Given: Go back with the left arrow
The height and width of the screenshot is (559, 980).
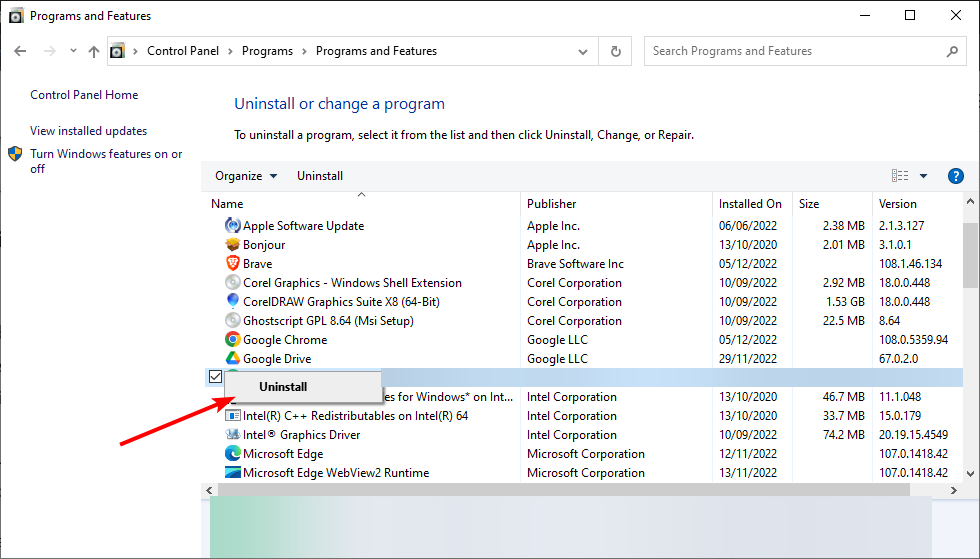Looking at the screenshot, I should [20, 51].
